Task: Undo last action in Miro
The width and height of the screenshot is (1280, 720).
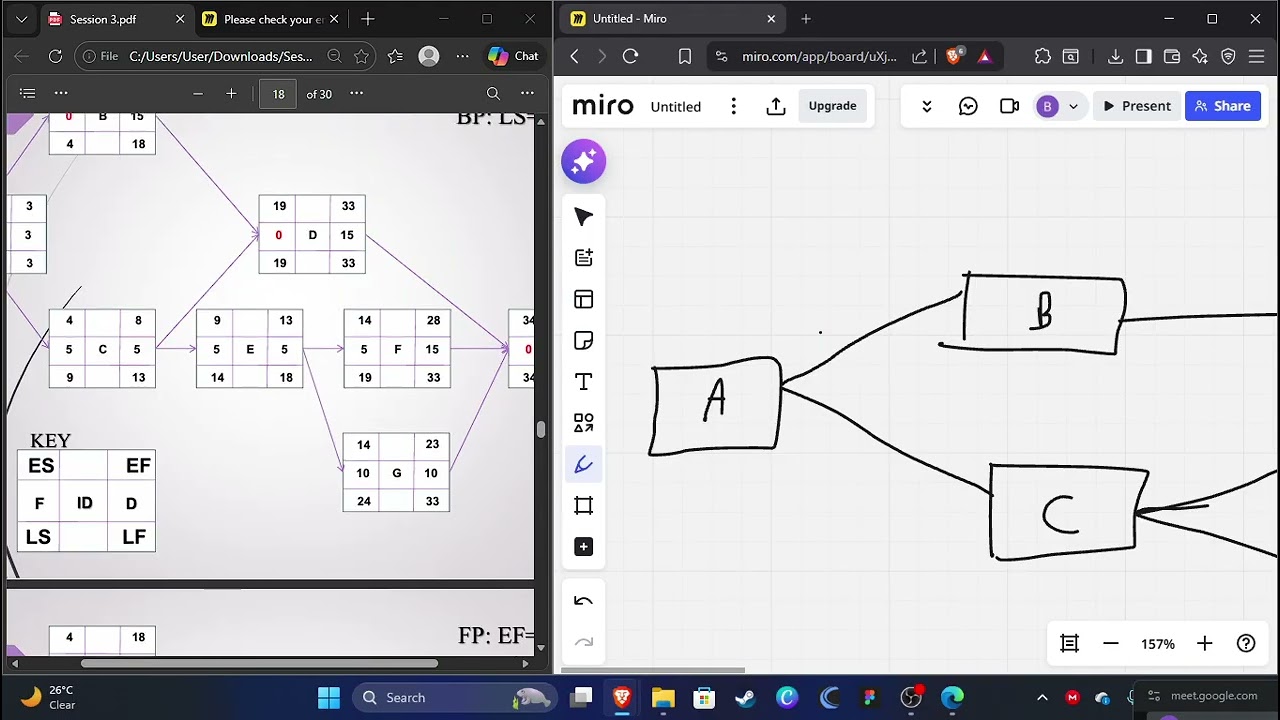Action: click(584, 601)
